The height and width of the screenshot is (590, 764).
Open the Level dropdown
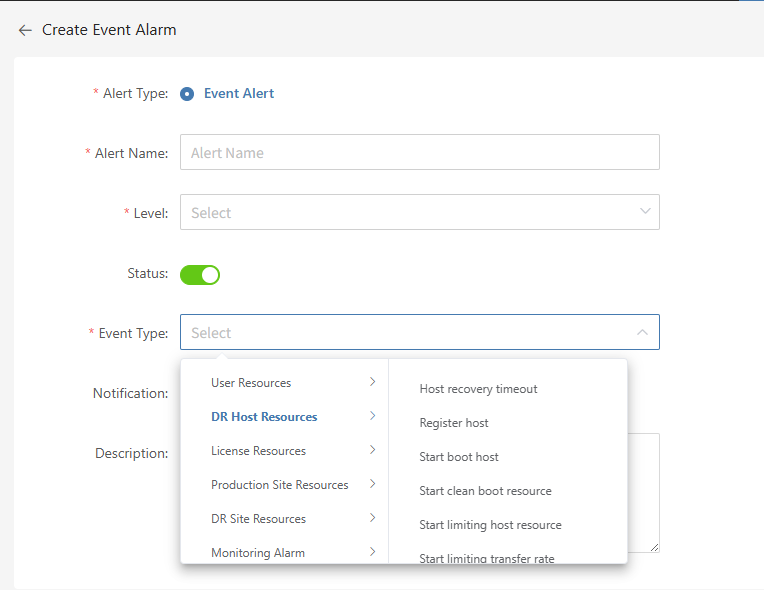pyautogui.click(x=420, y=212)
